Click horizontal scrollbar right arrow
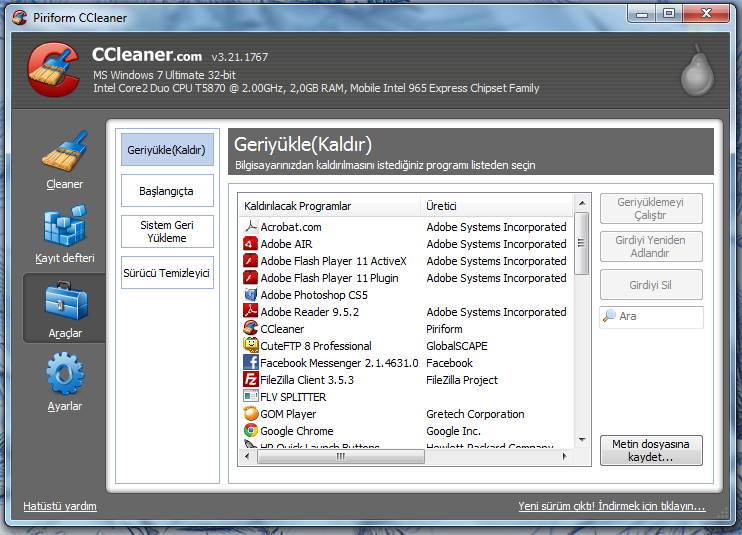The image size is (742, 535). coord(565,456)
